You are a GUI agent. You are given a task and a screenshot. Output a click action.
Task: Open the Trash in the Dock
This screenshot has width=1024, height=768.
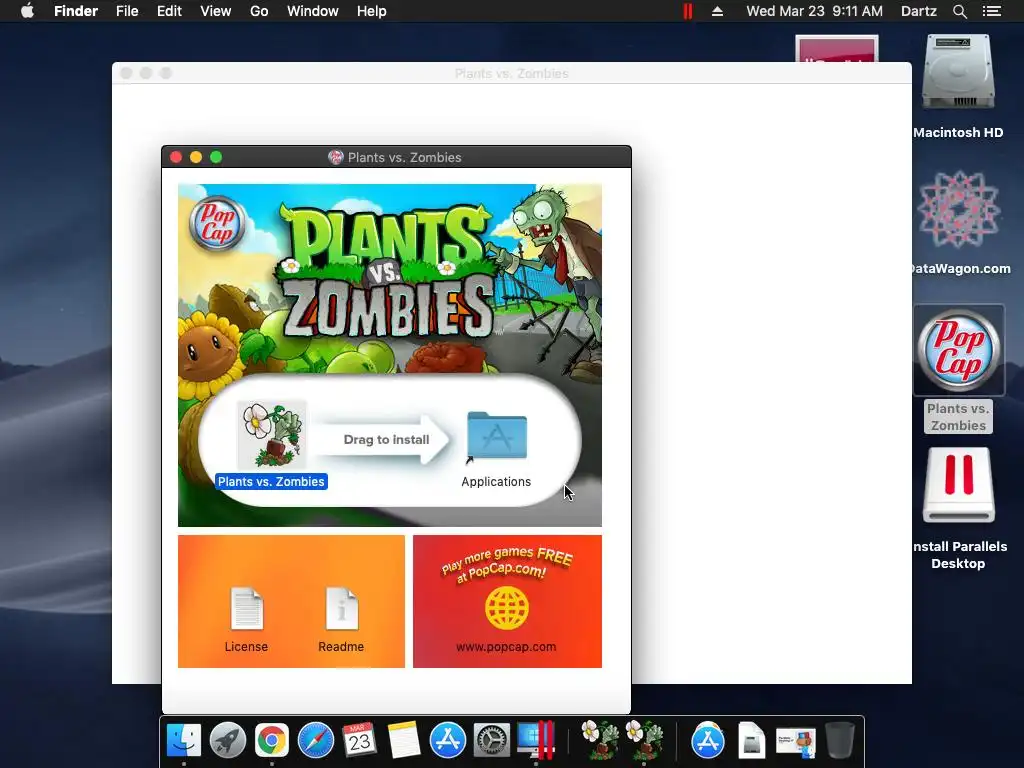coord(840,741)
